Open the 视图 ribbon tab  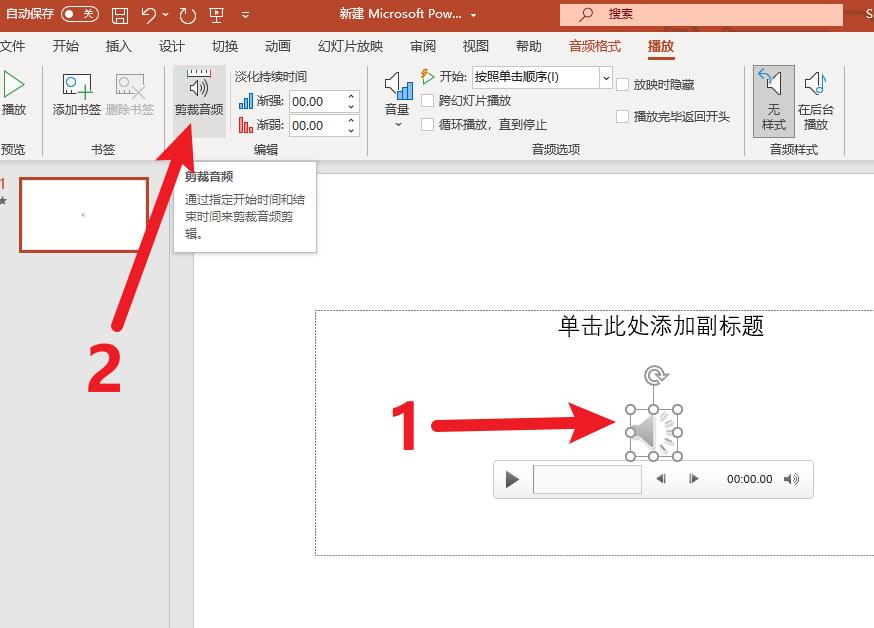(477, 45)
